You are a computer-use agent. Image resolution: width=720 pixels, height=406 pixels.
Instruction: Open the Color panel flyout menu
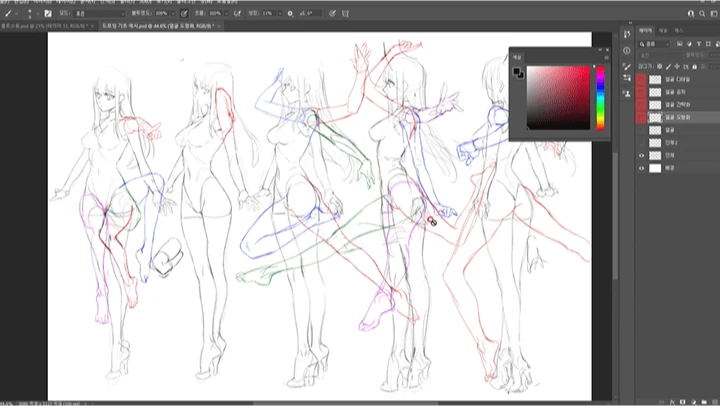607,57
